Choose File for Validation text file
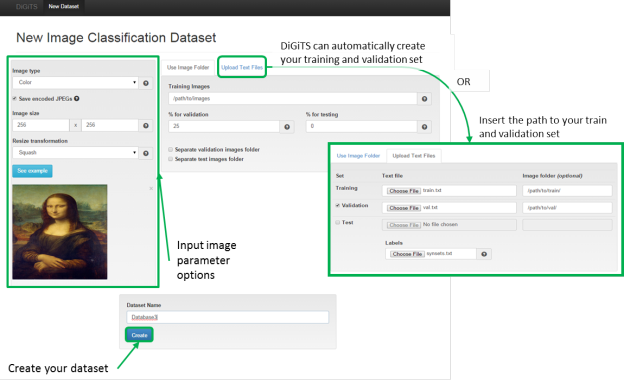This screenshot has height=383, width=624. 404,208
